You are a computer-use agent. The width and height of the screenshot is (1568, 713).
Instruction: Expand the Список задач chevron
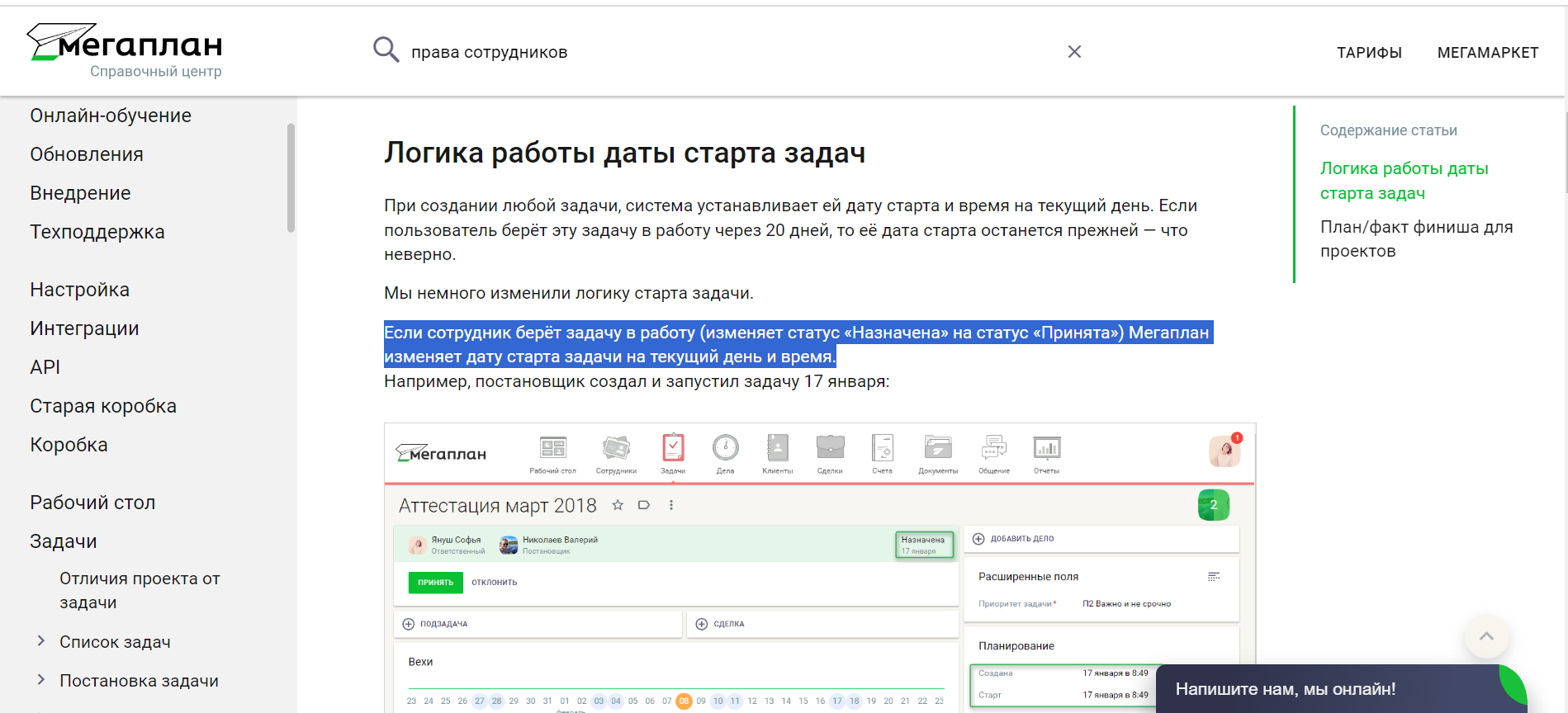41,641
